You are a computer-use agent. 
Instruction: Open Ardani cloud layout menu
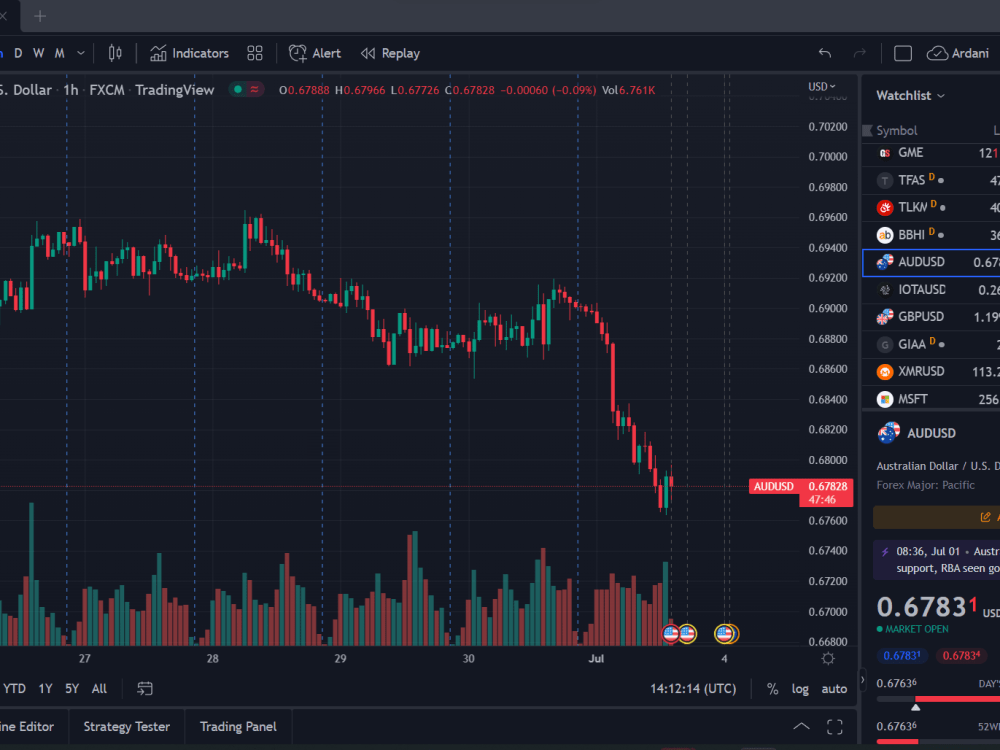click(x=958, y=53)
